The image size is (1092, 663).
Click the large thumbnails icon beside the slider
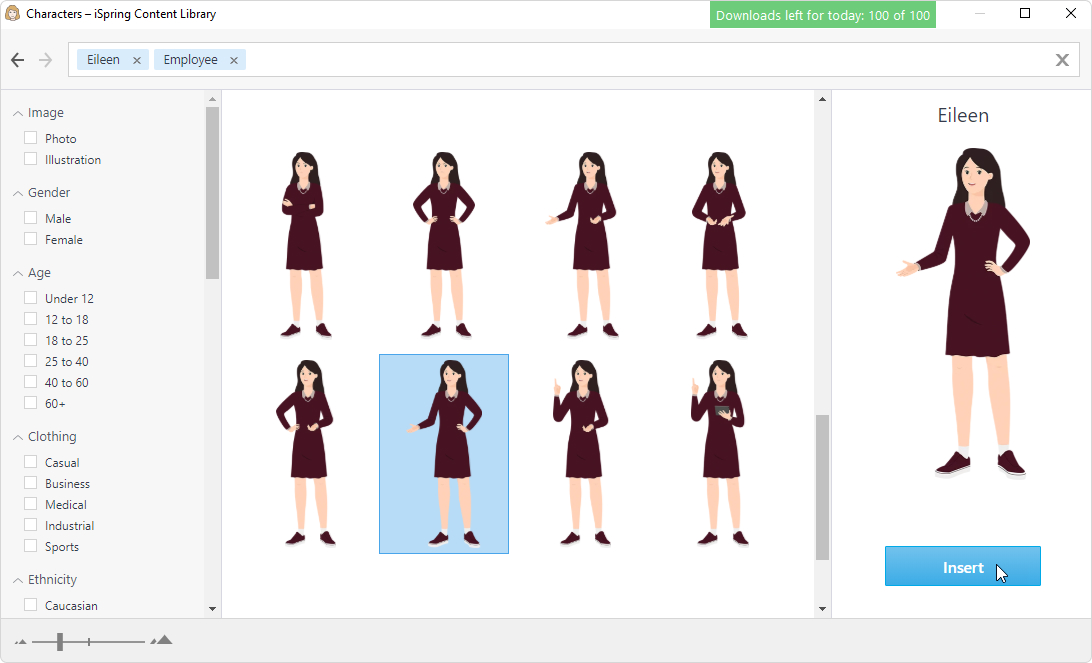tap(162, 640)
